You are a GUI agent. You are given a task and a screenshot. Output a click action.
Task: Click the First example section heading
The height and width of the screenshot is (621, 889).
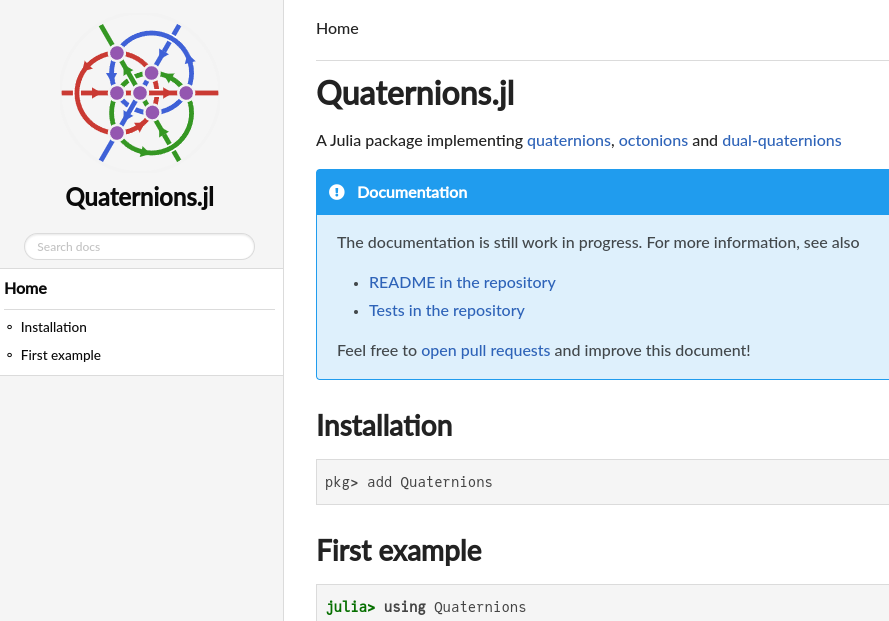click(398, 550)
